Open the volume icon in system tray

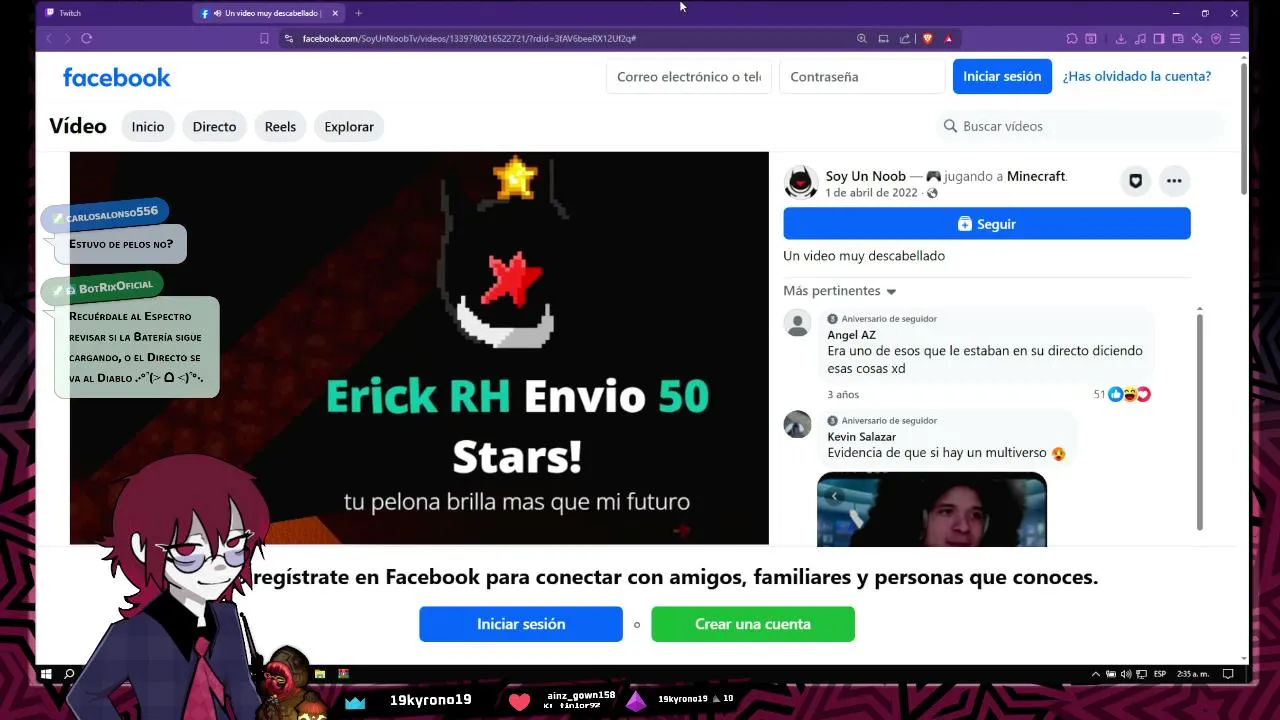click(1127, 674)
